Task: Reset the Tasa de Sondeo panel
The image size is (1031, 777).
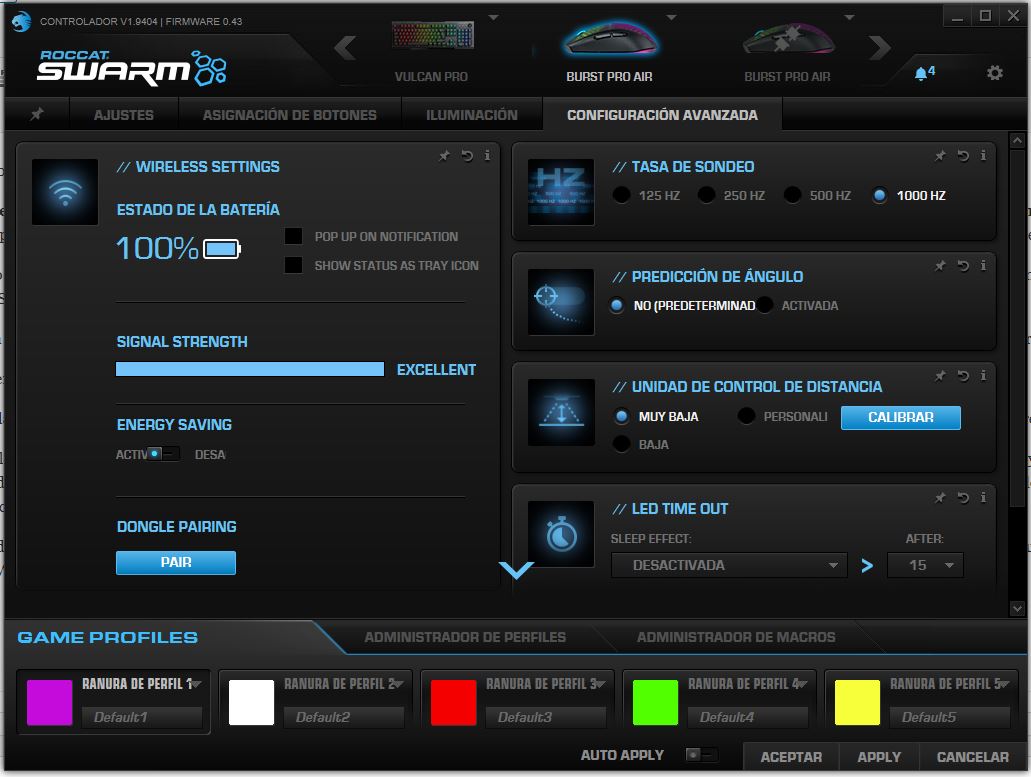Action: [x=962, y=156]
